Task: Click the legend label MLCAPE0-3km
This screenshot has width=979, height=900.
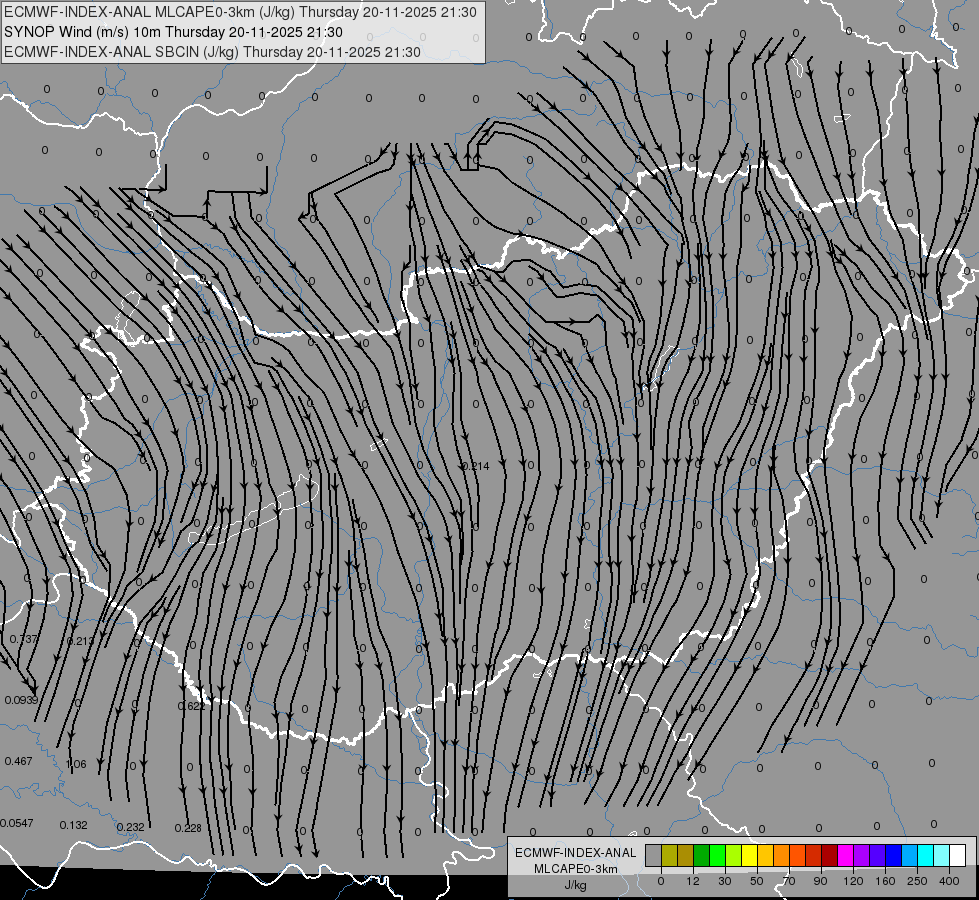Action: coord(575,869)
